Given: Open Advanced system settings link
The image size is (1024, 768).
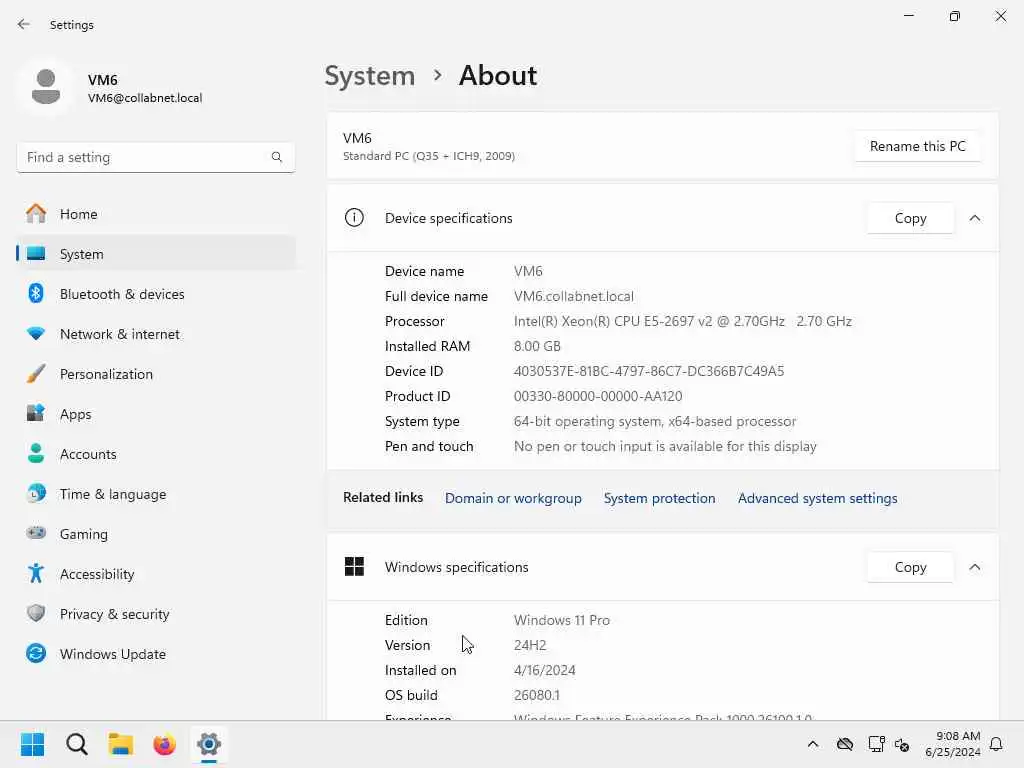Looking at the screenshot, I should pos(818,498).
